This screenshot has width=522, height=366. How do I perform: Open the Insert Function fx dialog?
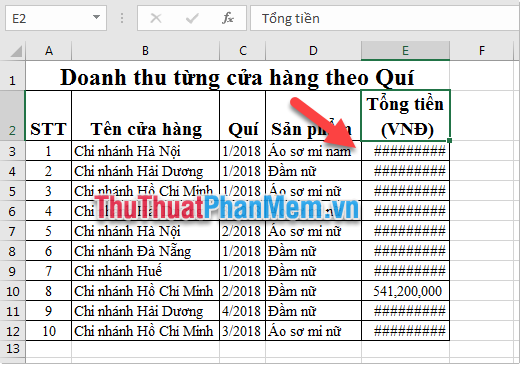(x=228, y=18)
